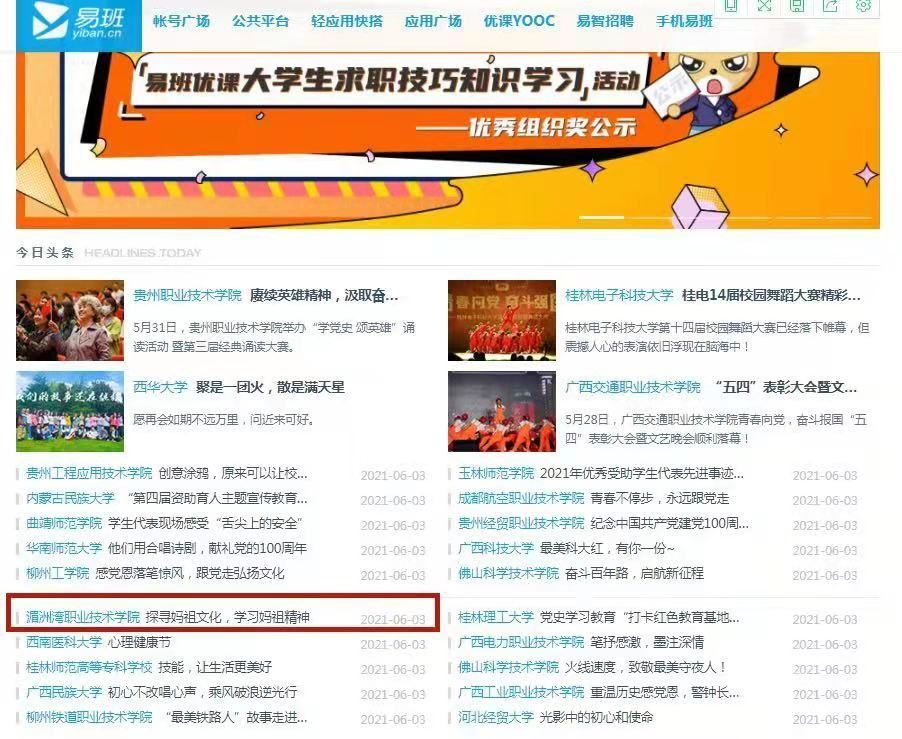Open the 易智招聘 navigation item

605,21
